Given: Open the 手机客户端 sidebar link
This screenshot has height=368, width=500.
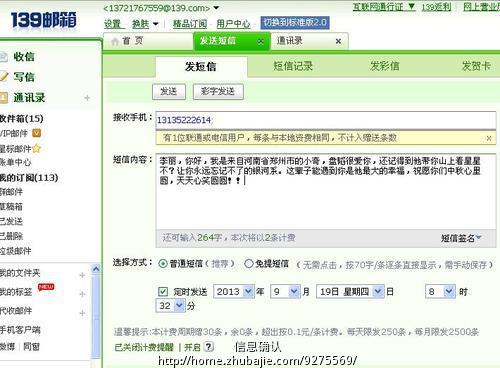Looking at the screenshot, I should 20,330.
